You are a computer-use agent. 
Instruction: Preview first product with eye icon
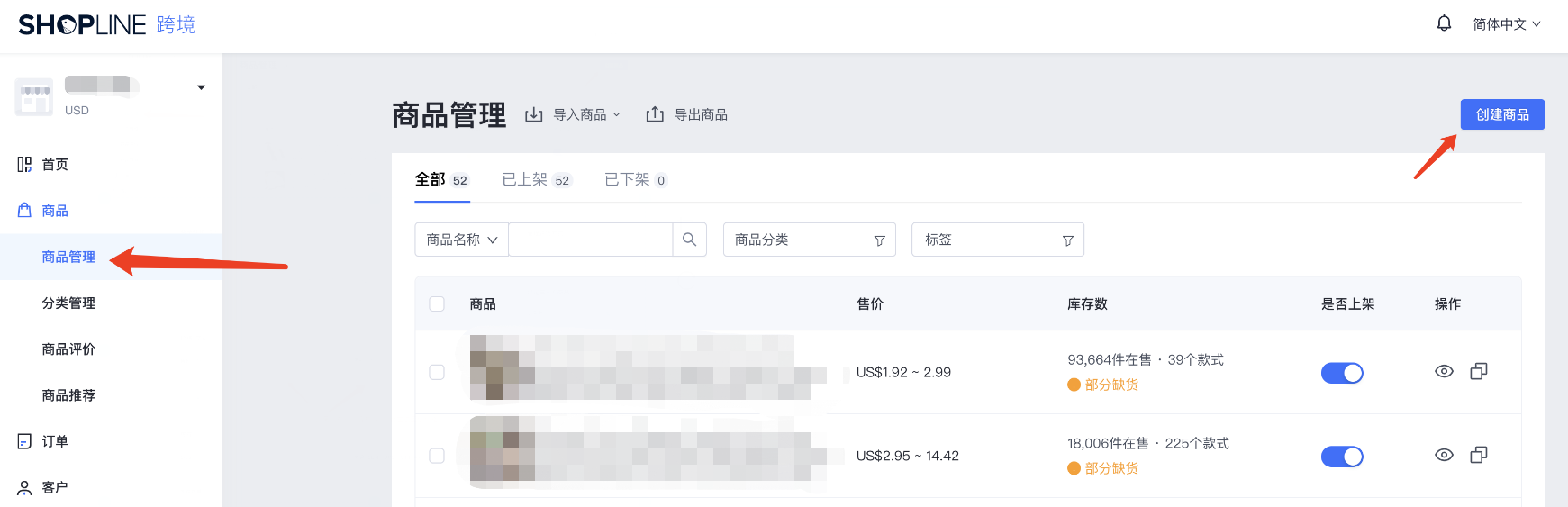(x=1444, y=371)
